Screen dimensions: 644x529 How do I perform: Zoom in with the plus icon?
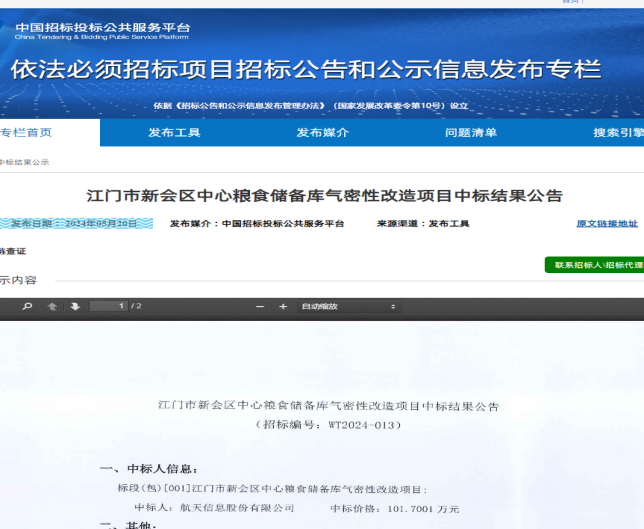283,306
